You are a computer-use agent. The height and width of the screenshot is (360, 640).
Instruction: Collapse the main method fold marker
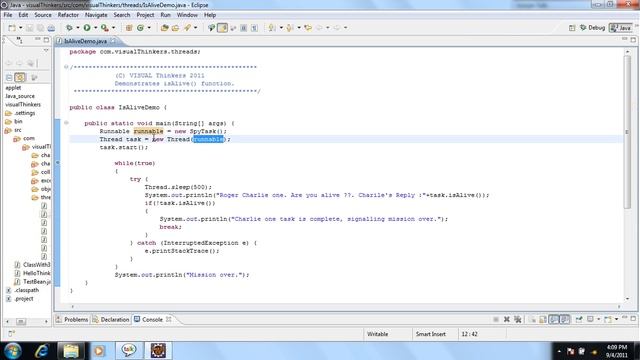pos(66,123)
